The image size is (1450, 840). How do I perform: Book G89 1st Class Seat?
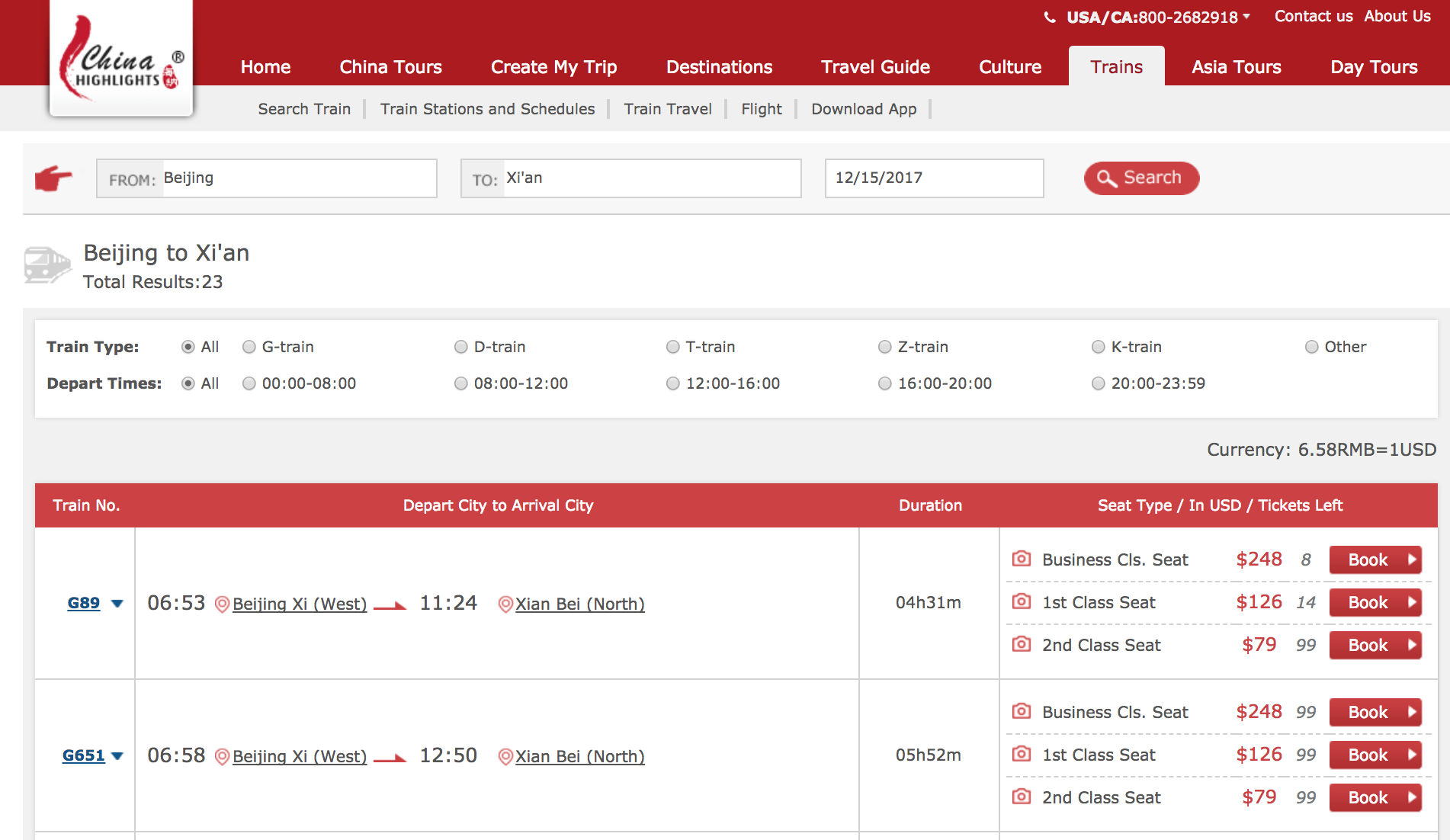1375,602
